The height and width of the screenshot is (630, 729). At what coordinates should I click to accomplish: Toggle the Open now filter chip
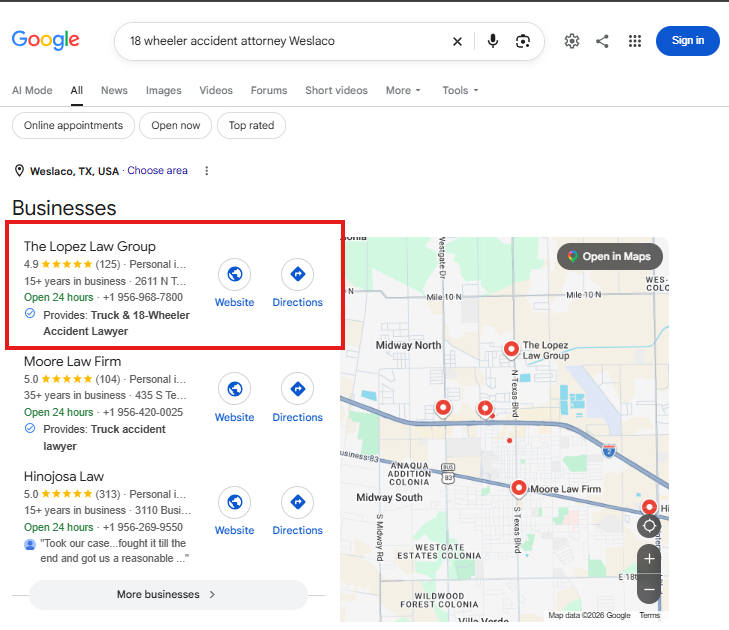pos(176,126)
